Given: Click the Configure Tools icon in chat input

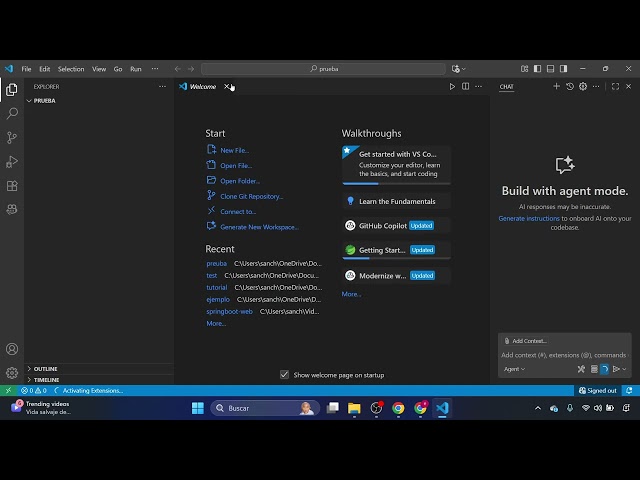Looking at the screenshot, I should [x=581, y=369].
